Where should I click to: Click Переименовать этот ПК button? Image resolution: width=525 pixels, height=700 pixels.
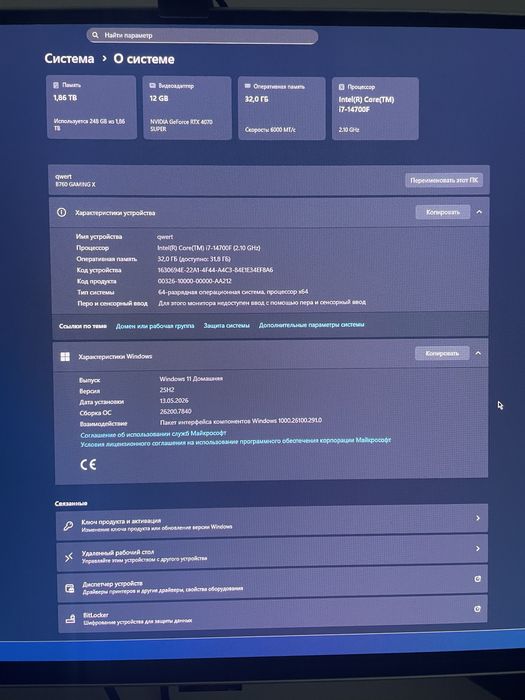(444, 180)
